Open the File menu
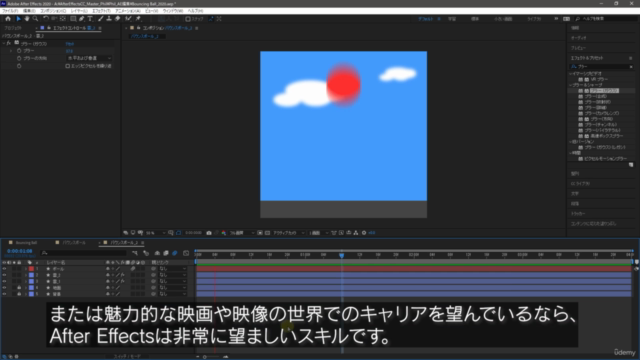 coord(10,11)
